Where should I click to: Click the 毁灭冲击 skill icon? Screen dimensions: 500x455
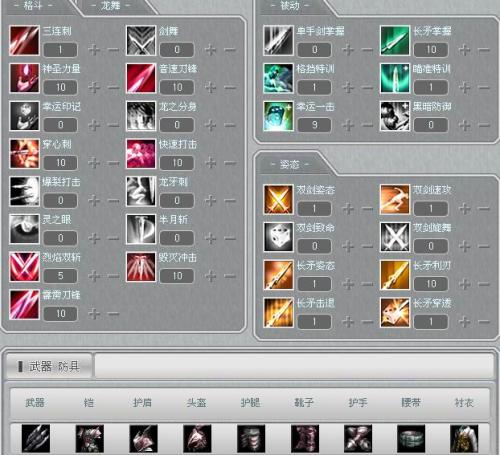click(x=141, y=267)
